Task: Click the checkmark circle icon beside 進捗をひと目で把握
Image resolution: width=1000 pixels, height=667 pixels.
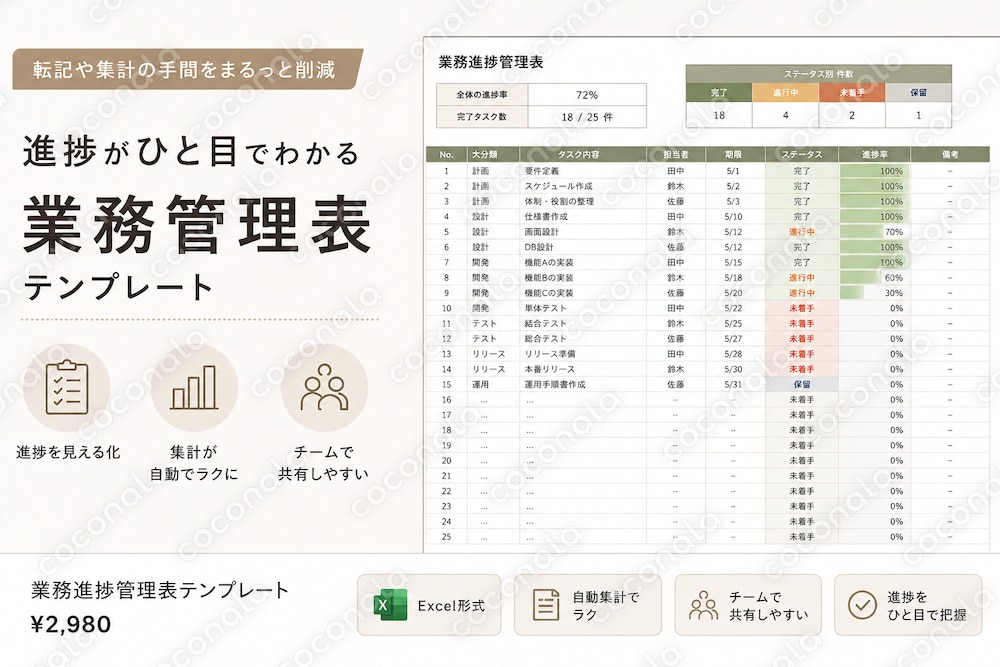Action: pos(862,605)
